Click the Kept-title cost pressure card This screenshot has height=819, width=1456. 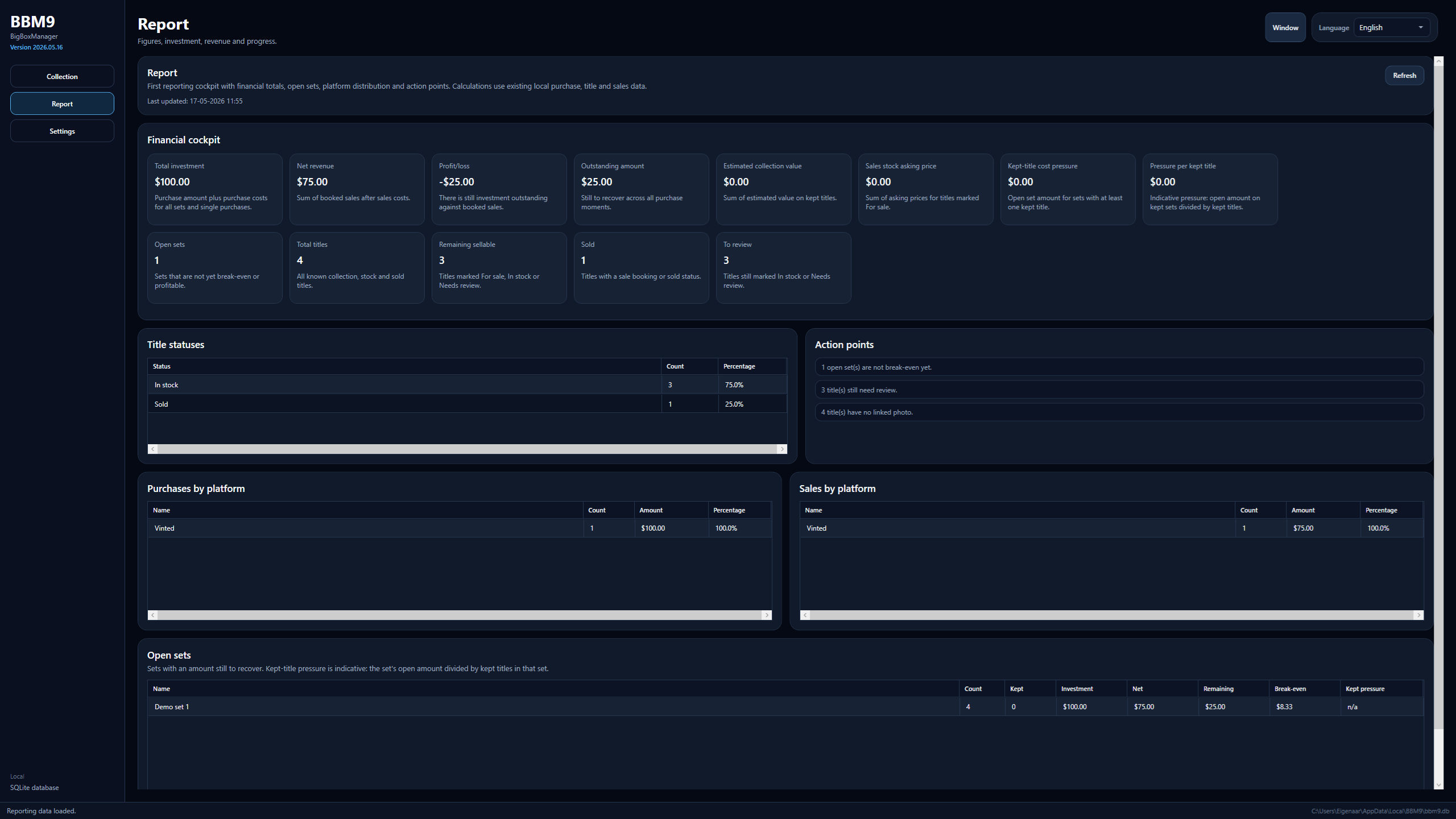click(1068, 189)
